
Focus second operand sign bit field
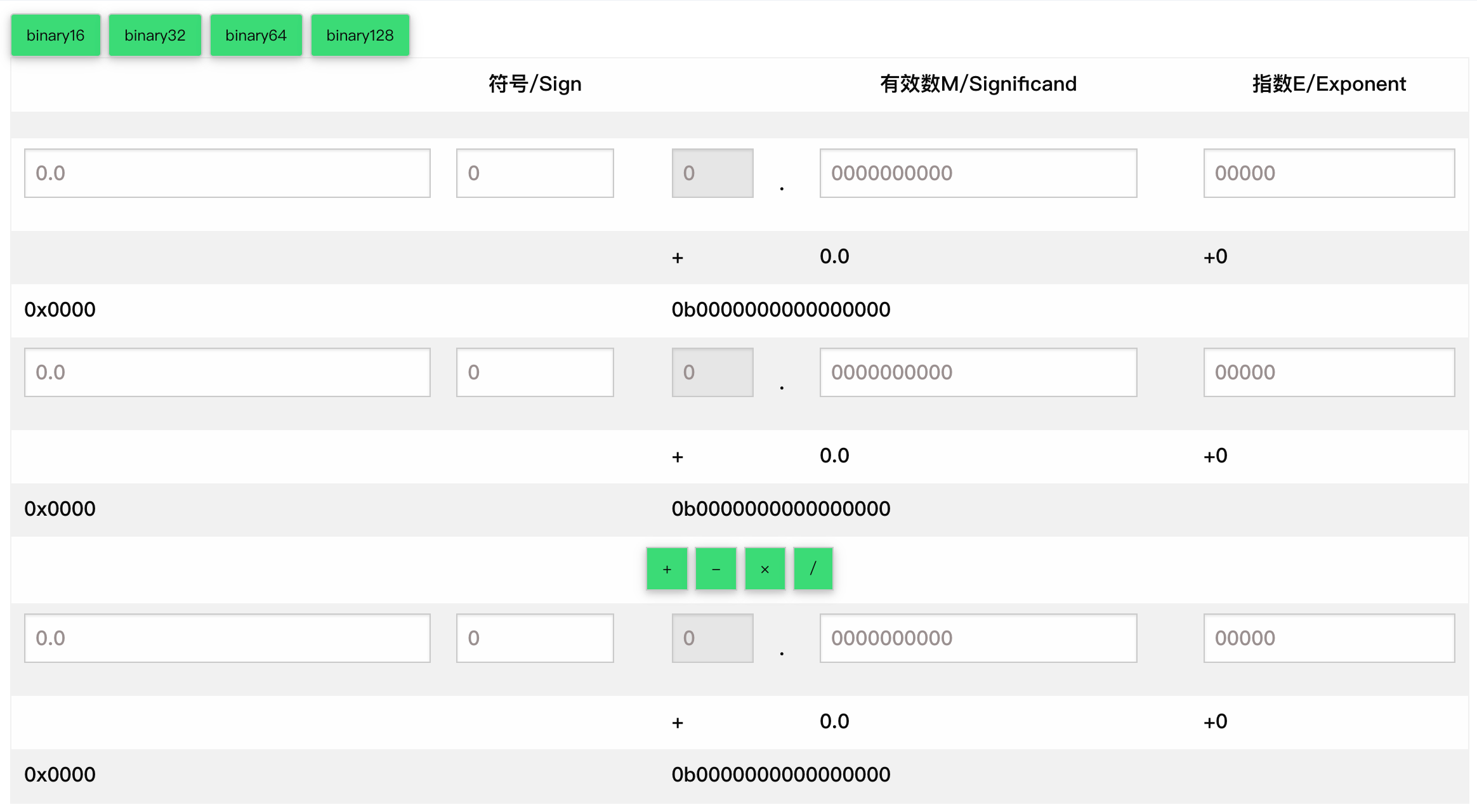[x=534, y=372]
